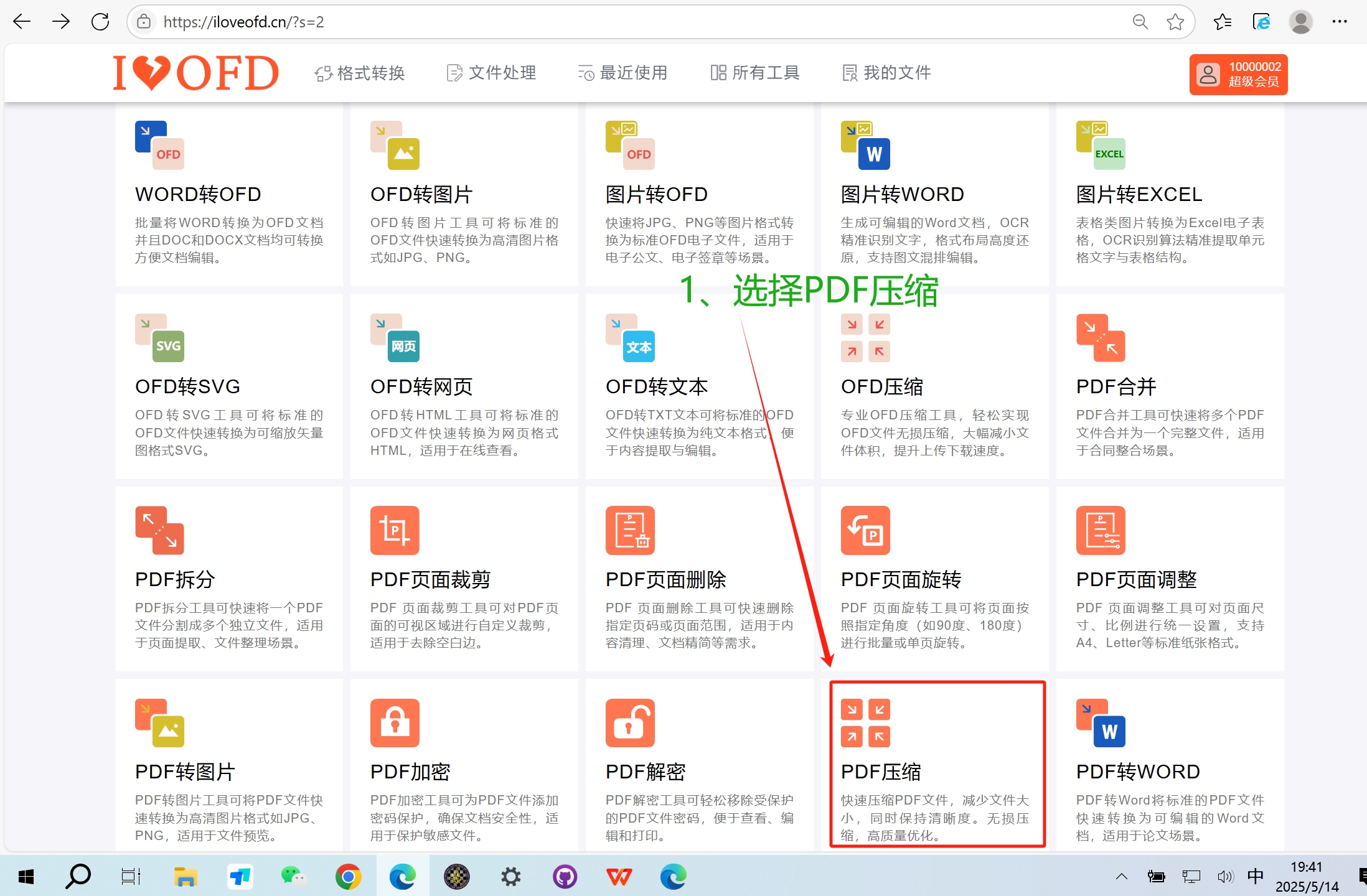Open the OFD转SVG tool icon
Screen dimensions: 1367x896
click(159, 338)
